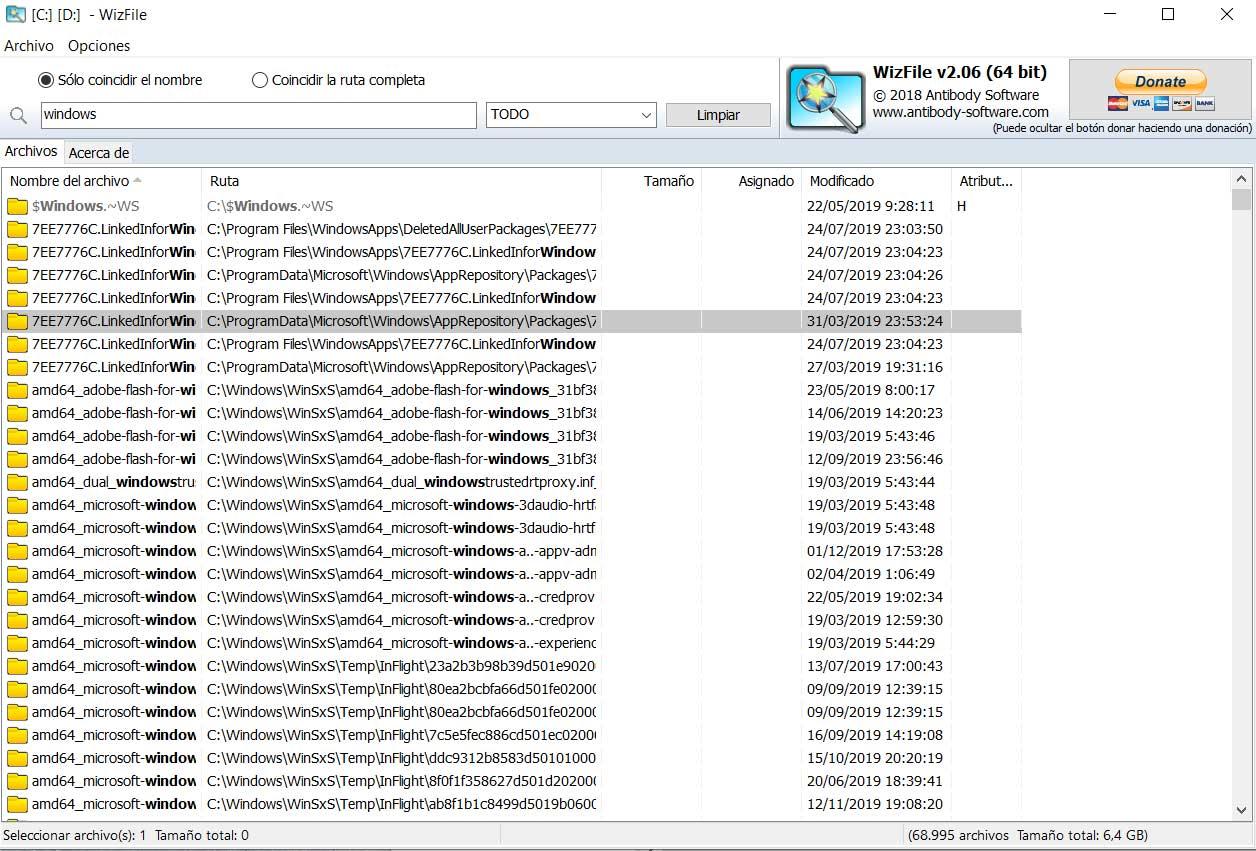Viewport: 1256px width, 851px height.
Task: Click path 'C:\Windows\WinSxS\amd64_dual_windowstrustedrtproxy.inf'
Action: point(402,482)
